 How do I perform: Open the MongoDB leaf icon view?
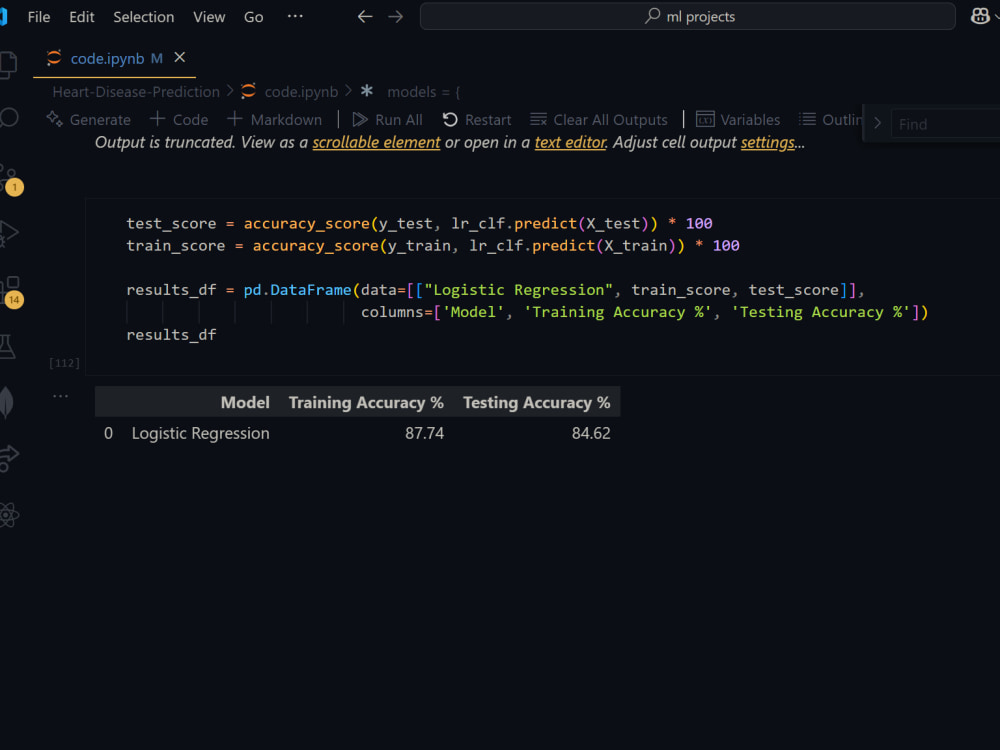7,402
